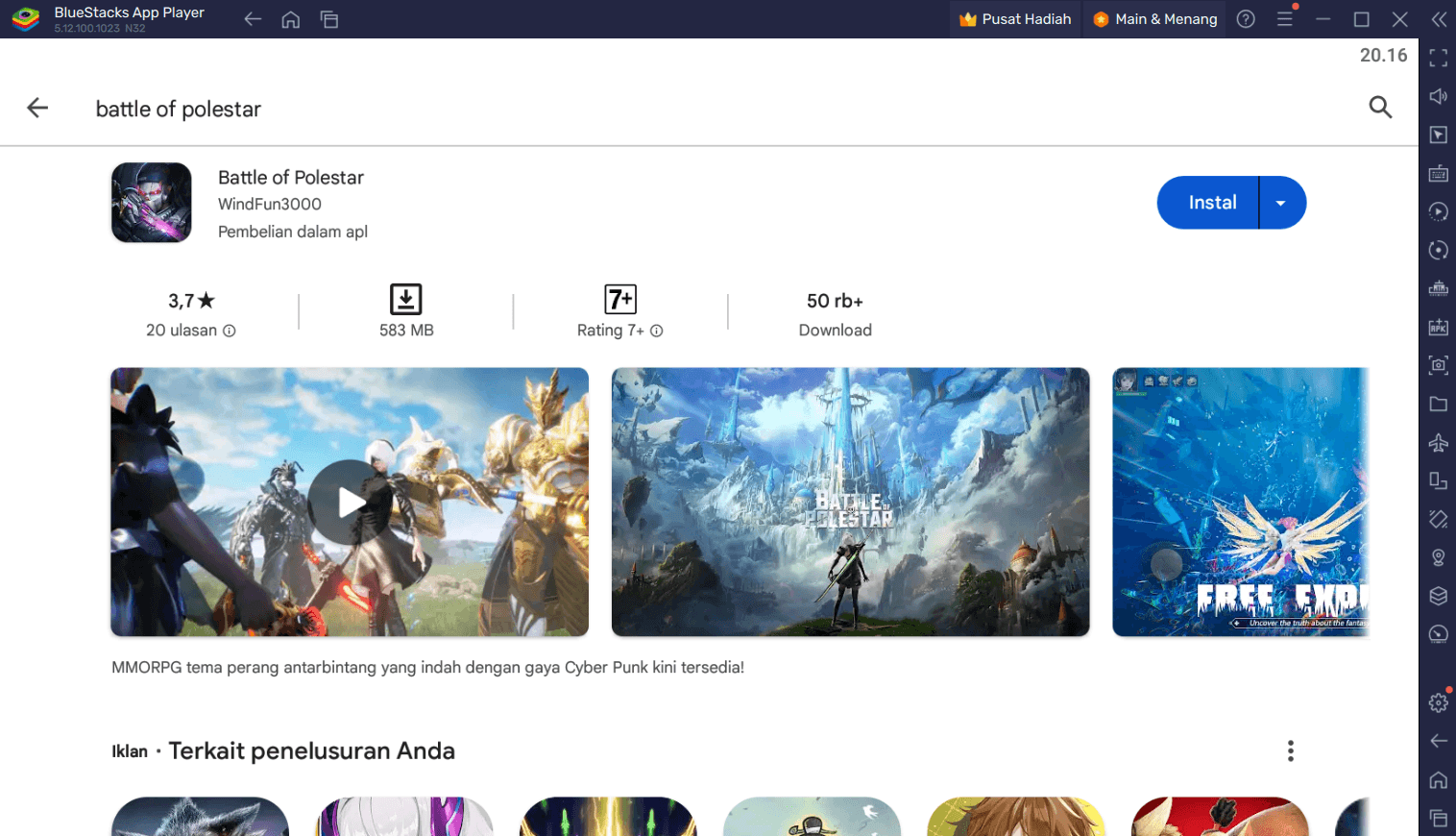Toggle airplane mode icon in sidebar
This screenshot has height=836, width=1456.
1438,442
